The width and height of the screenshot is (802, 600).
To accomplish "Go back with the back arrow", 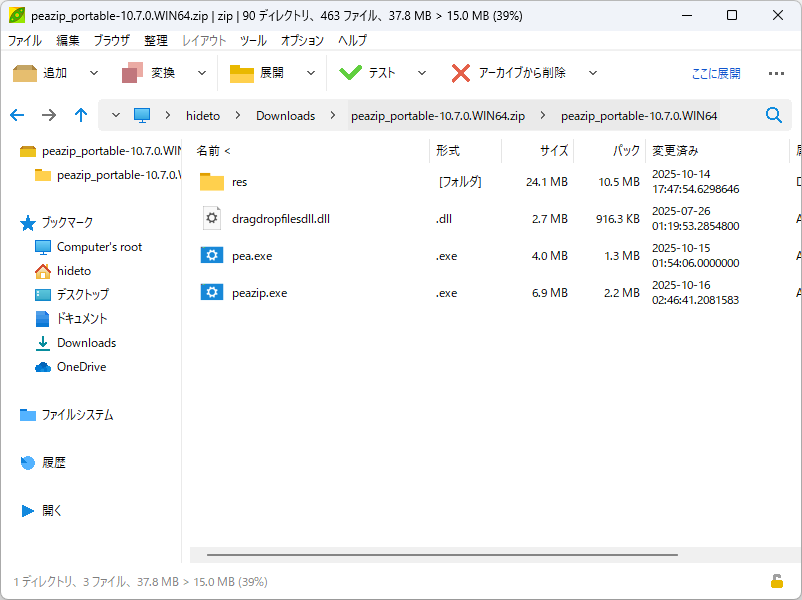I will click(x=17, y=115).
